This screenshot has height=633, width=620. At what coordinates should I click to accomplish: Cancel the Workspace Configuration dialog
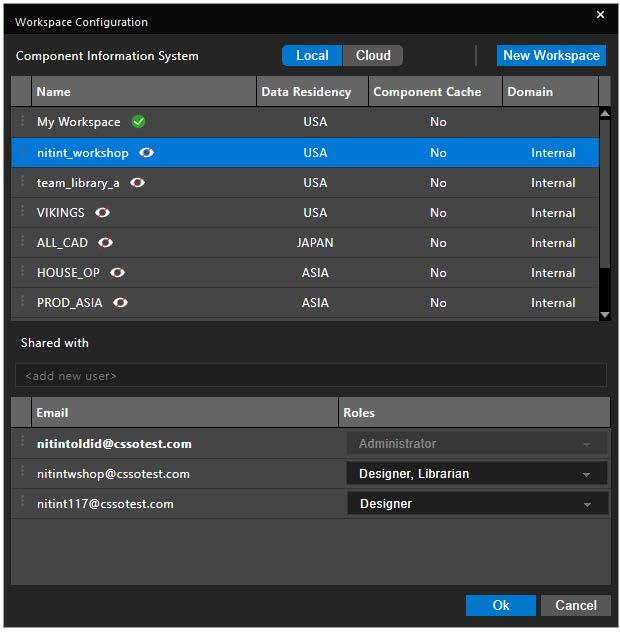(576, 605)
